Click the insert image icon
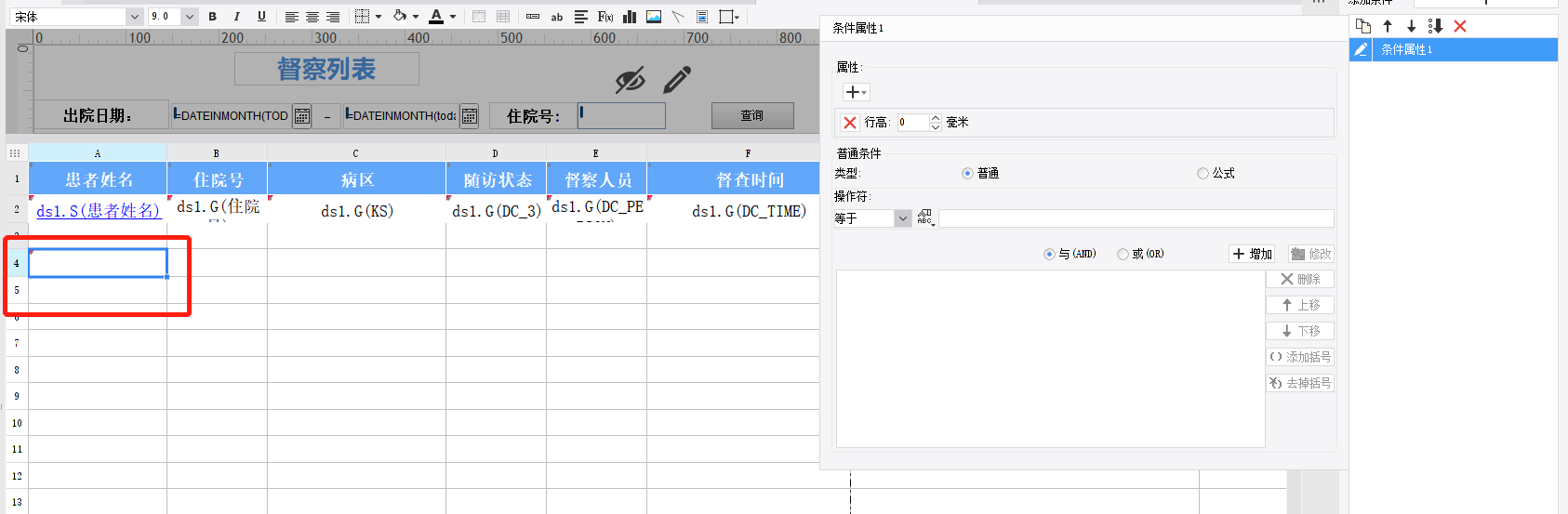1568x514 pixels. pos(654,17)
